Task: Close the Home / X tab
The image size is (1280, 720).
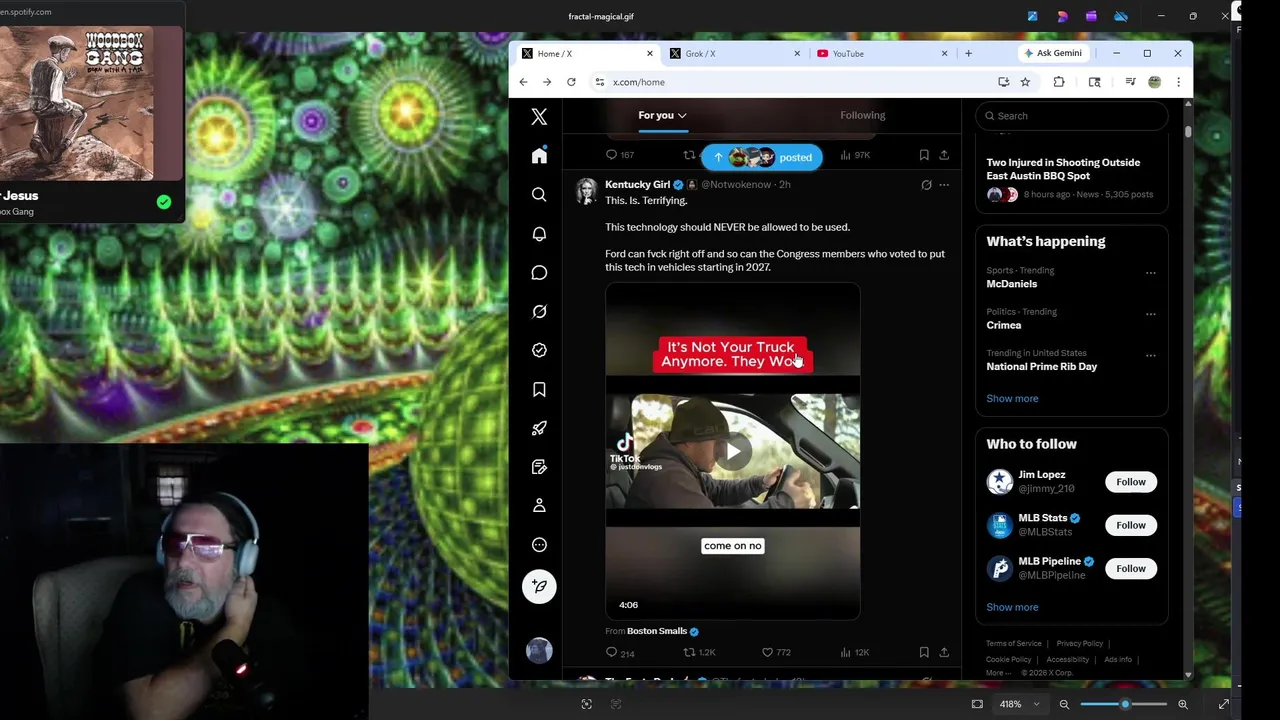Action: (650, 54)
